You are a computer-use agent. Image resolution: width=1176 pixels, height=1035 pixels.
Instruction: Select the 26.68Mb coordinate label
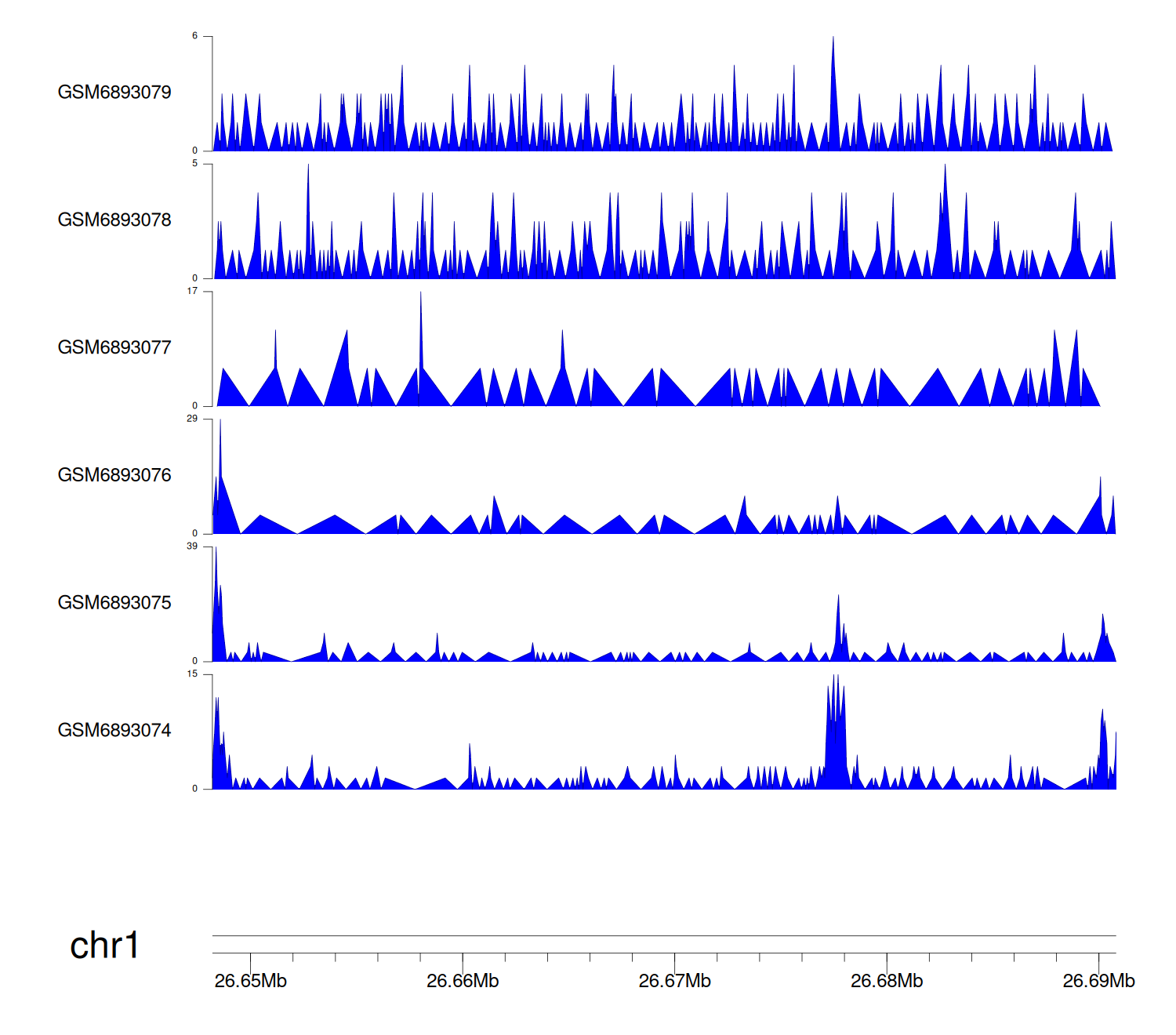(x=887, y=982)
